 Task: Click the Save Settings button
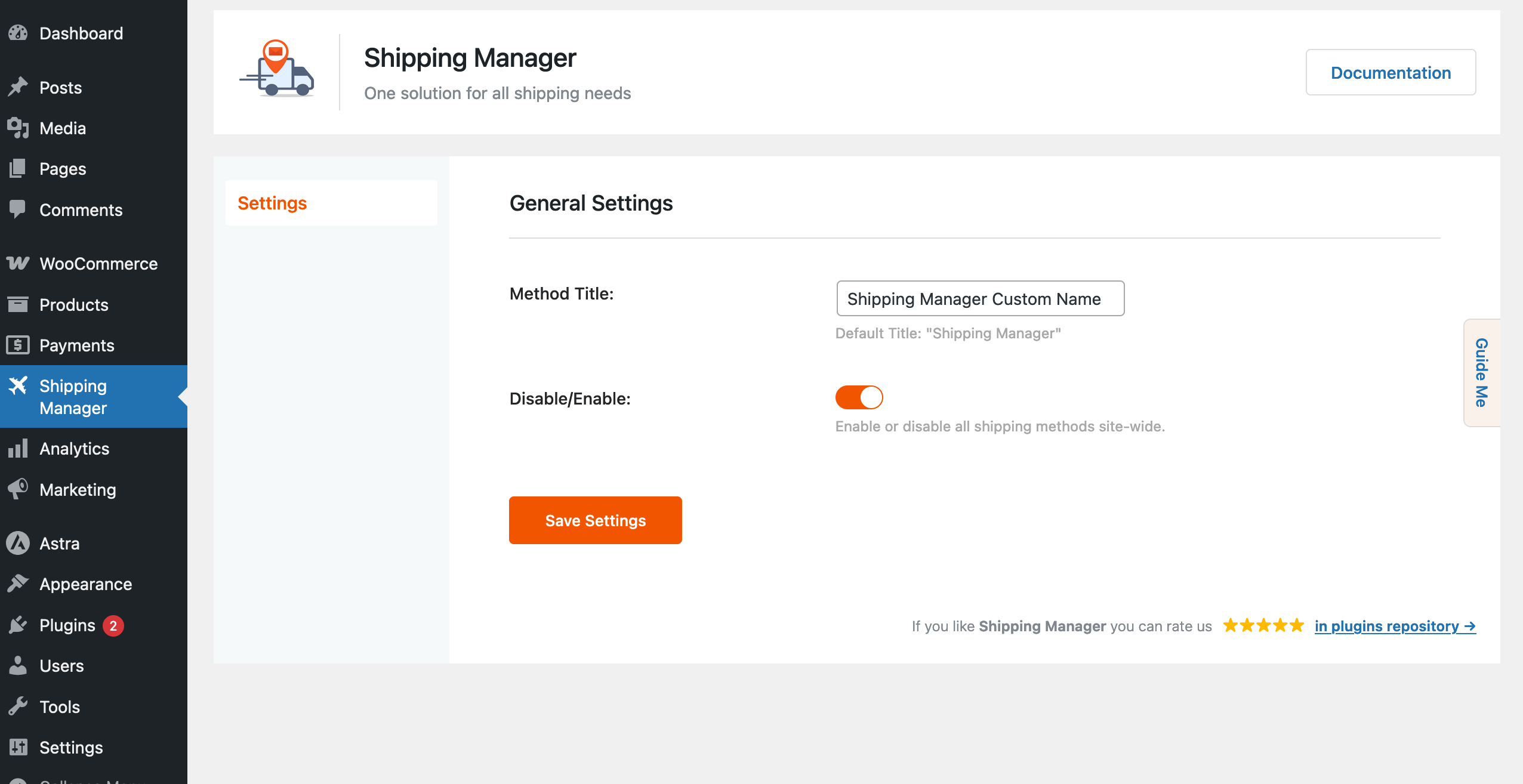coord(595,520)
